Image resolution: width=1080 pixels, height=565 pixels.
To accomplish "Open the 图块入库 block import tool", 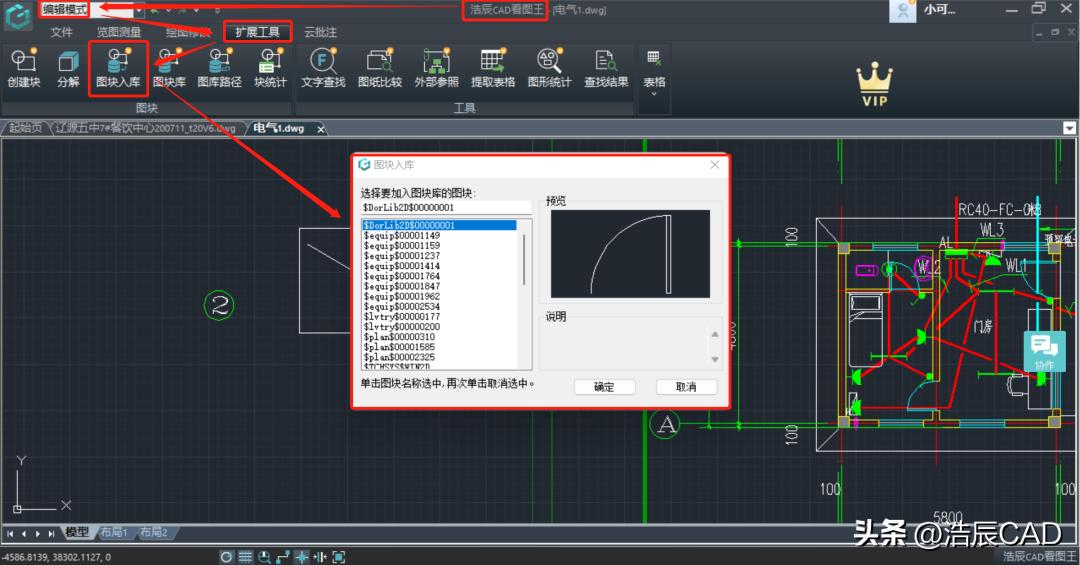I will point(118,68).
